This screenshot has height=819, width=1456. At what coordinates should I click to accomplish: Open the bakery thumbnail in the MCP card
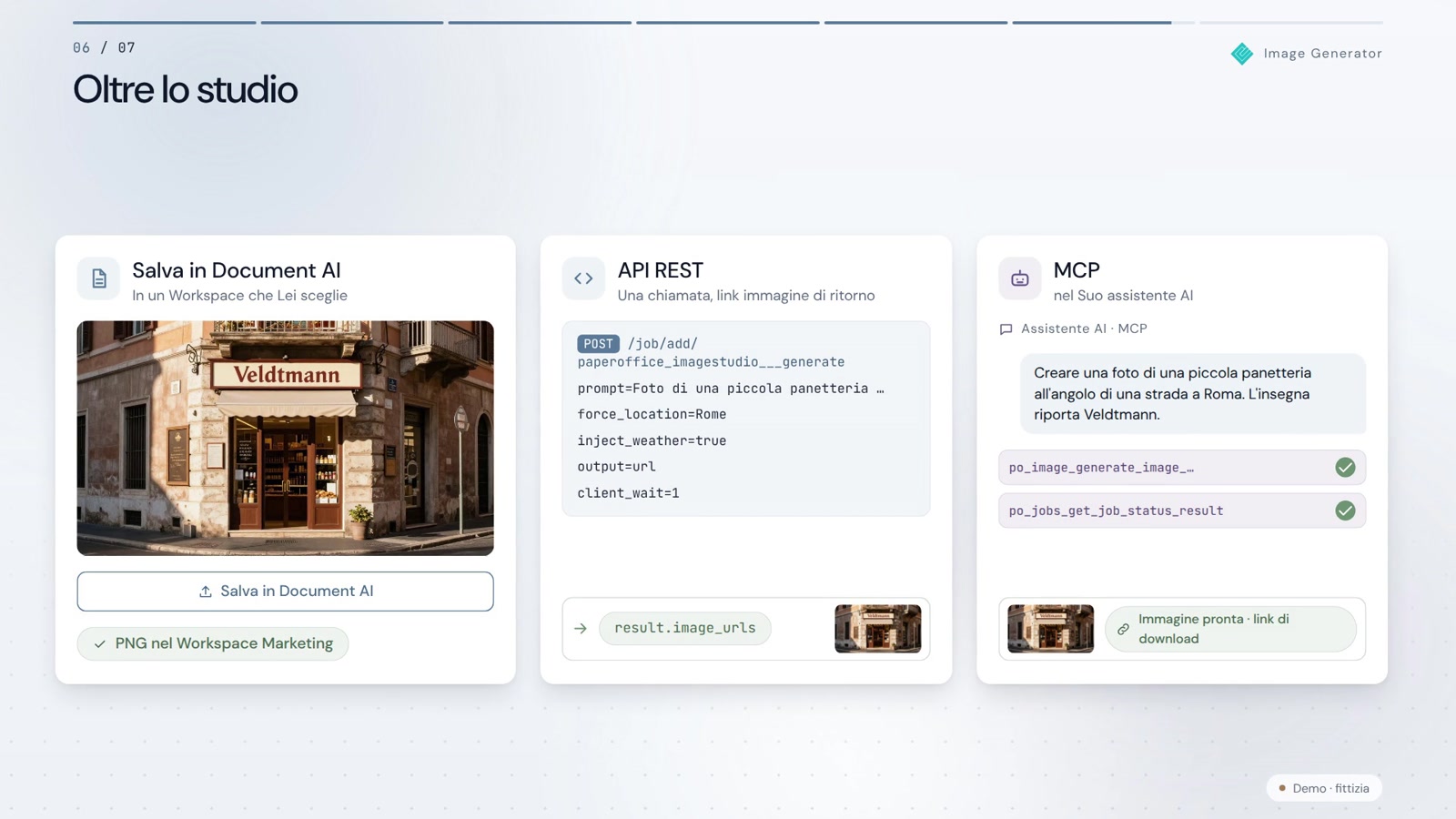[1050, 629]
